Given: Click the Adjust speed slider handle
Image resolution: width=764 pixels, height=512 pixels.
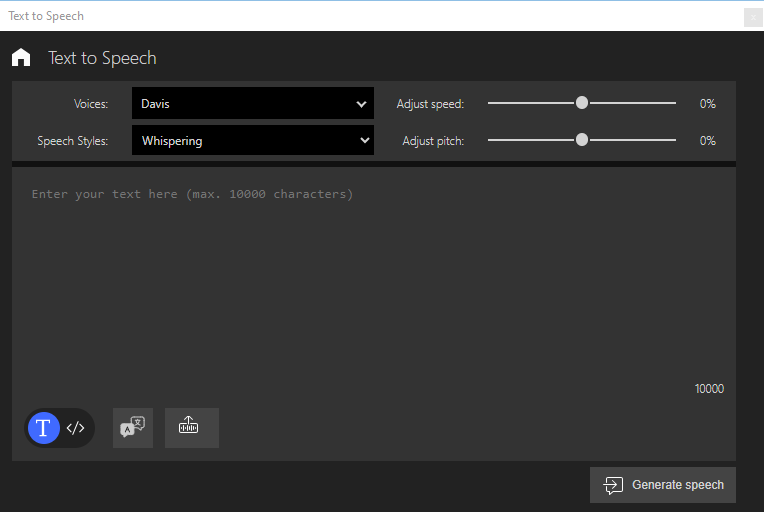Looking at the screenshot, I should [582, 103].
